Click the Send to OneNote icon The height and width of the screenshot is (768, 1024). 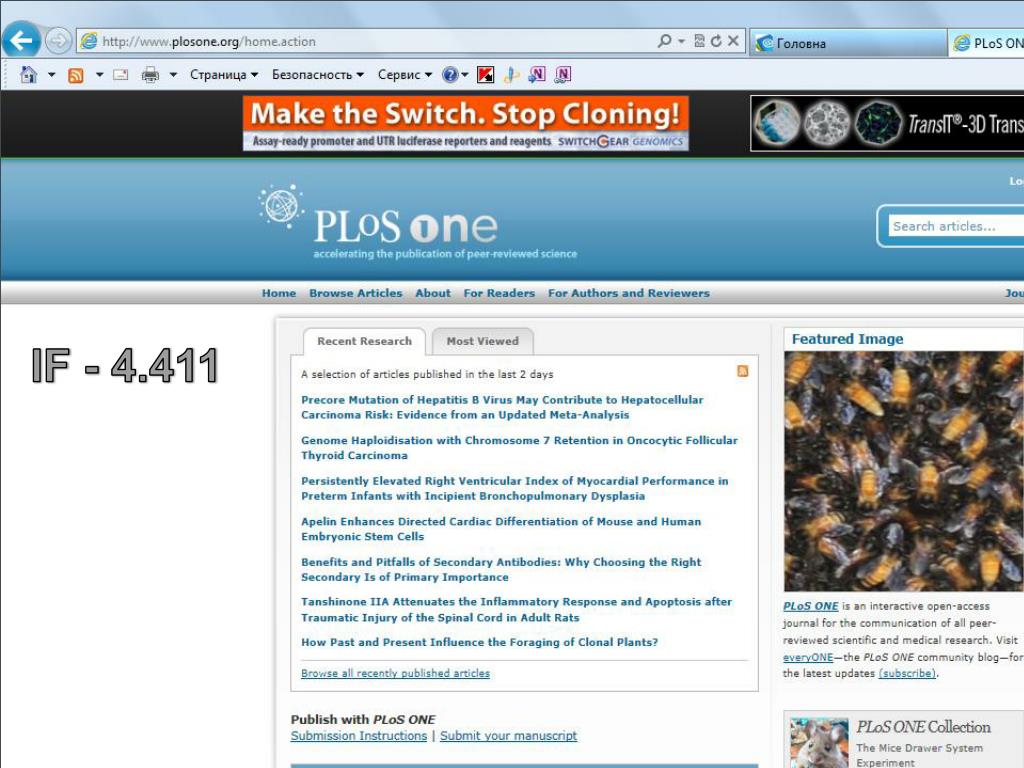click(537, 74)
